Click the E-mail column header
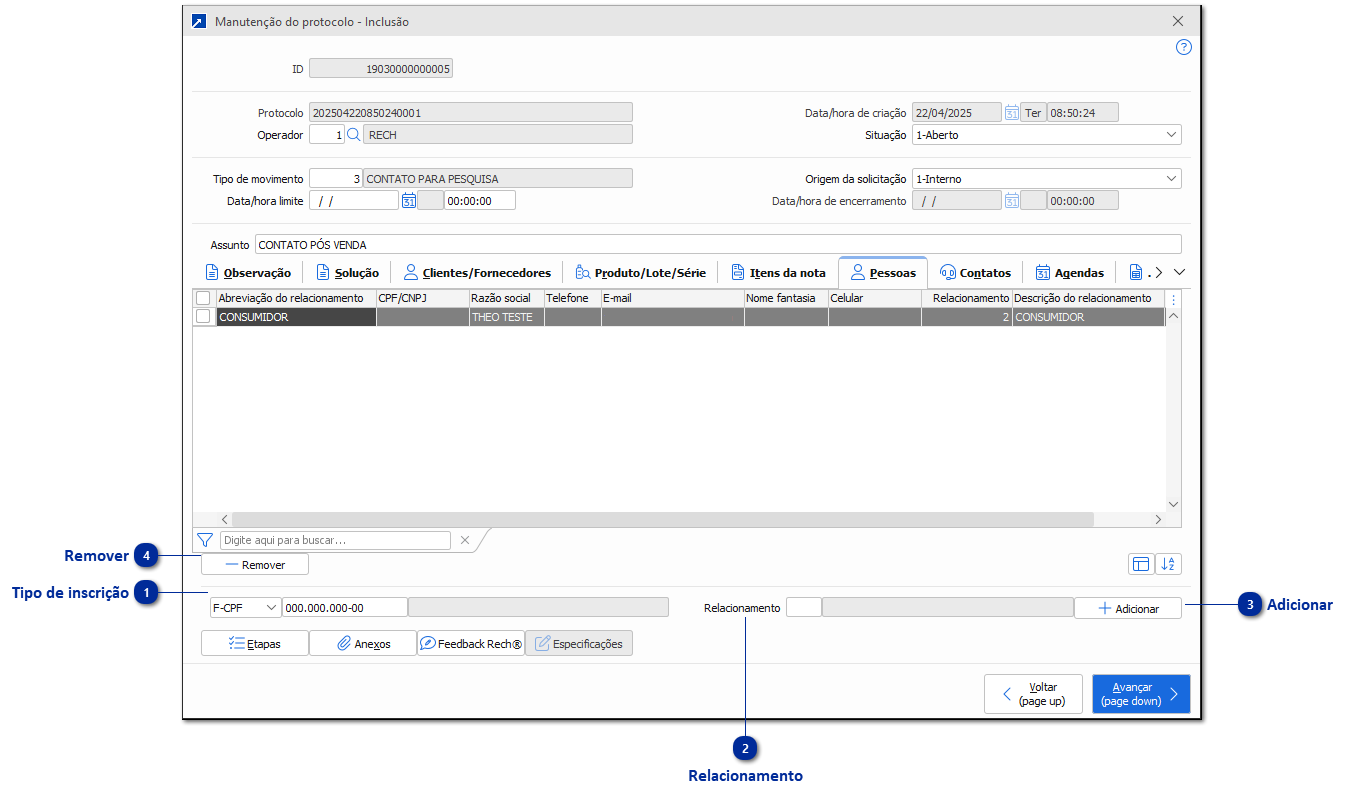Viewport: 1349px width, 802px height. [672, 298]
